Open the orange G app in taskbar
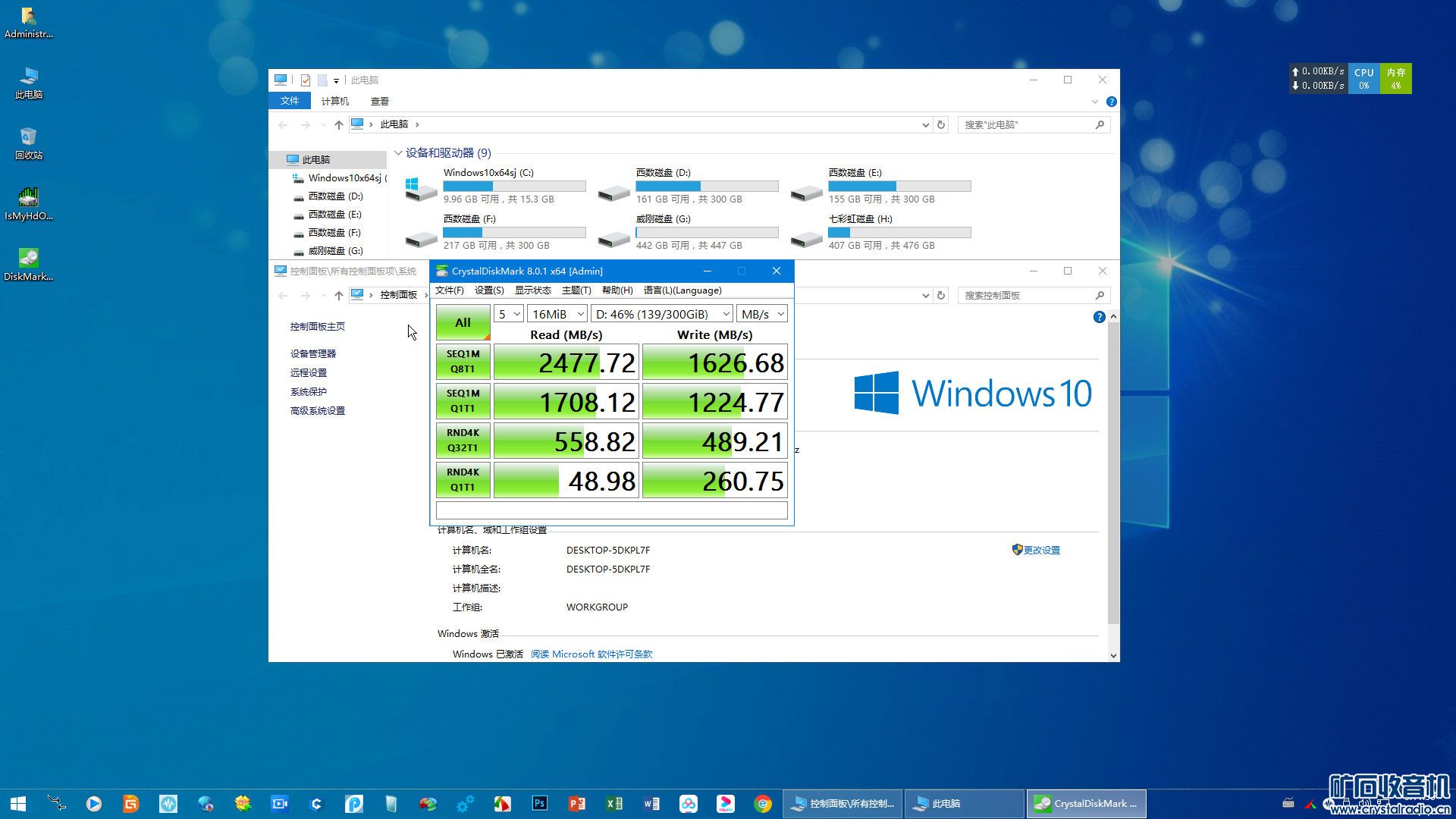 (x=131, y=804)
